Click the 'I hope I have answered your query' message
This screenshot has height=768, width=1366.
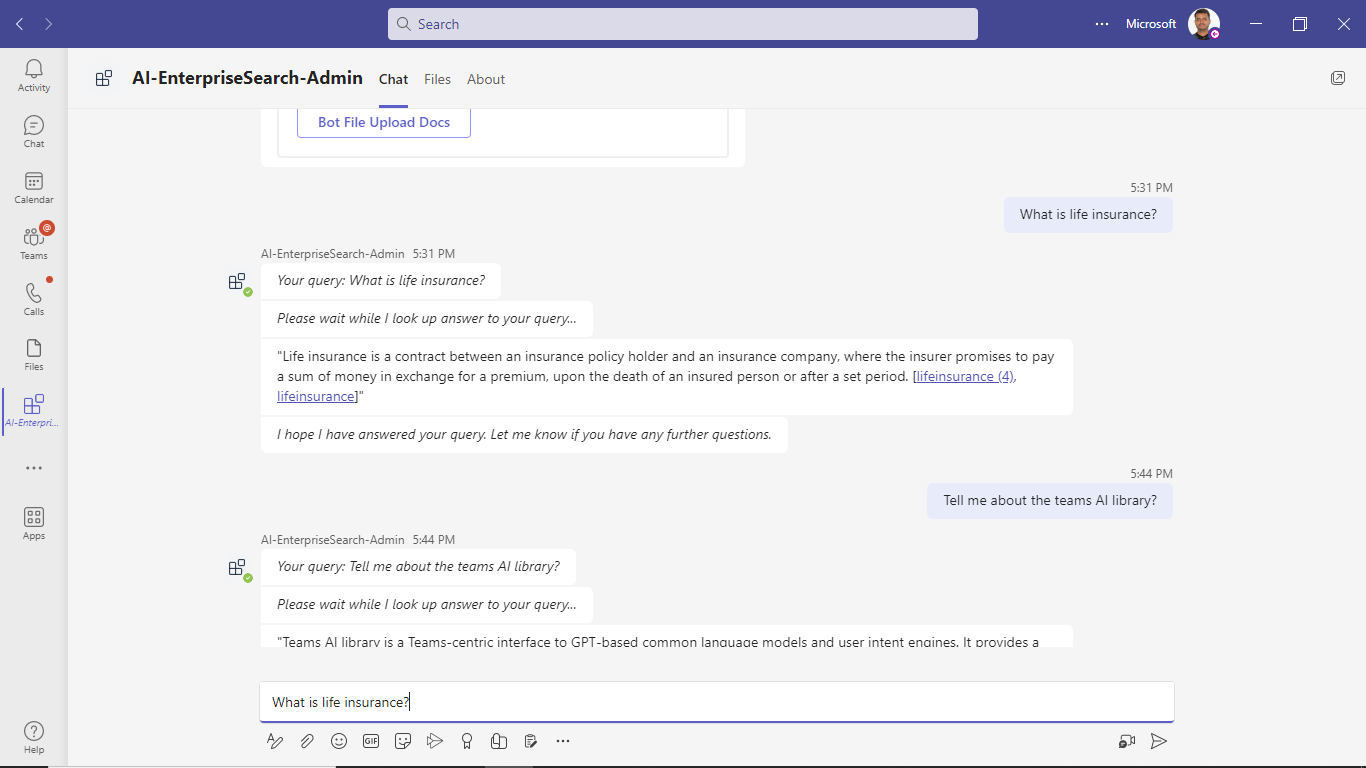(524, 434)
